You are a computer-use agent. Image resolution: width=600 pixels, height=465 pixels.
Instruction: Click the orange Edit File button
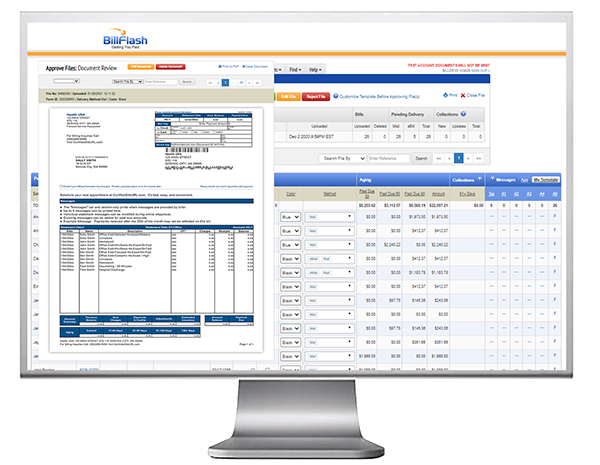289,96
